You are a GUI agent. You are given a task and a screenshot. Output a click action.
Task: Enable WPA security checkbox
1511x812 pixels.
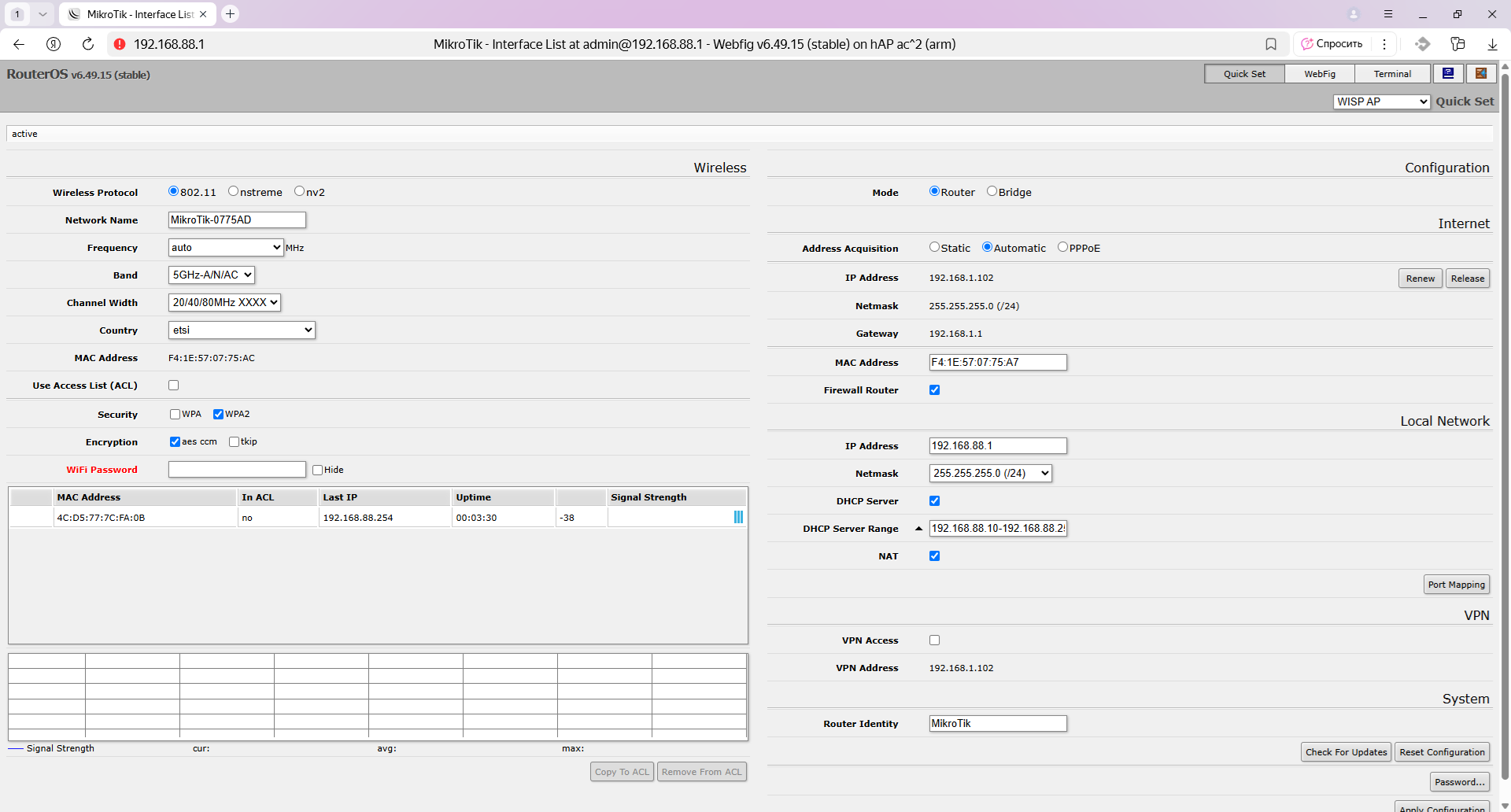175,415
